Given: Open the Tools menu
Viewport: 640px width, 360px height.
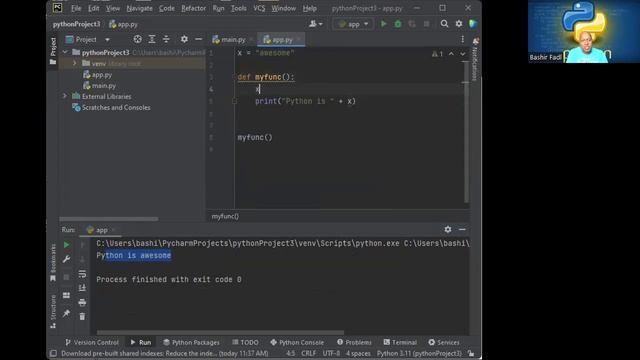Looking at the screenshot, I should coord(238,8).
